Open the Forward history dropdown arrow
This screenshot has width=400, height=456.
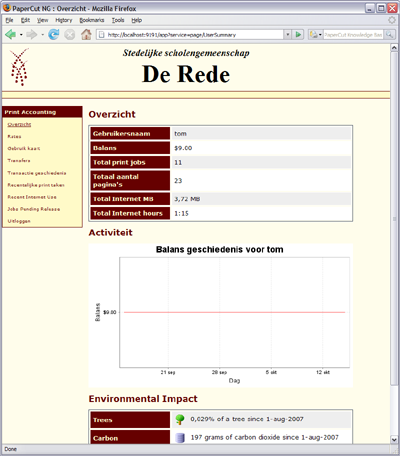coord(42,34)
